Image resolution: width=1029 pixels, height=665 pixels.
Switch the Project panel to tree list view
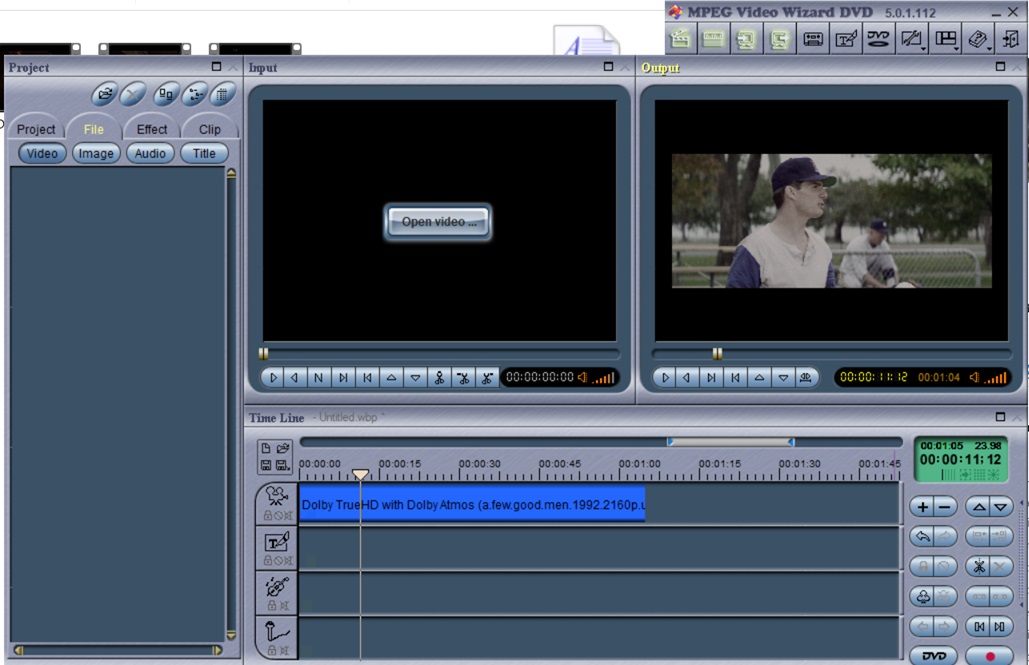[x=195, y=95]
